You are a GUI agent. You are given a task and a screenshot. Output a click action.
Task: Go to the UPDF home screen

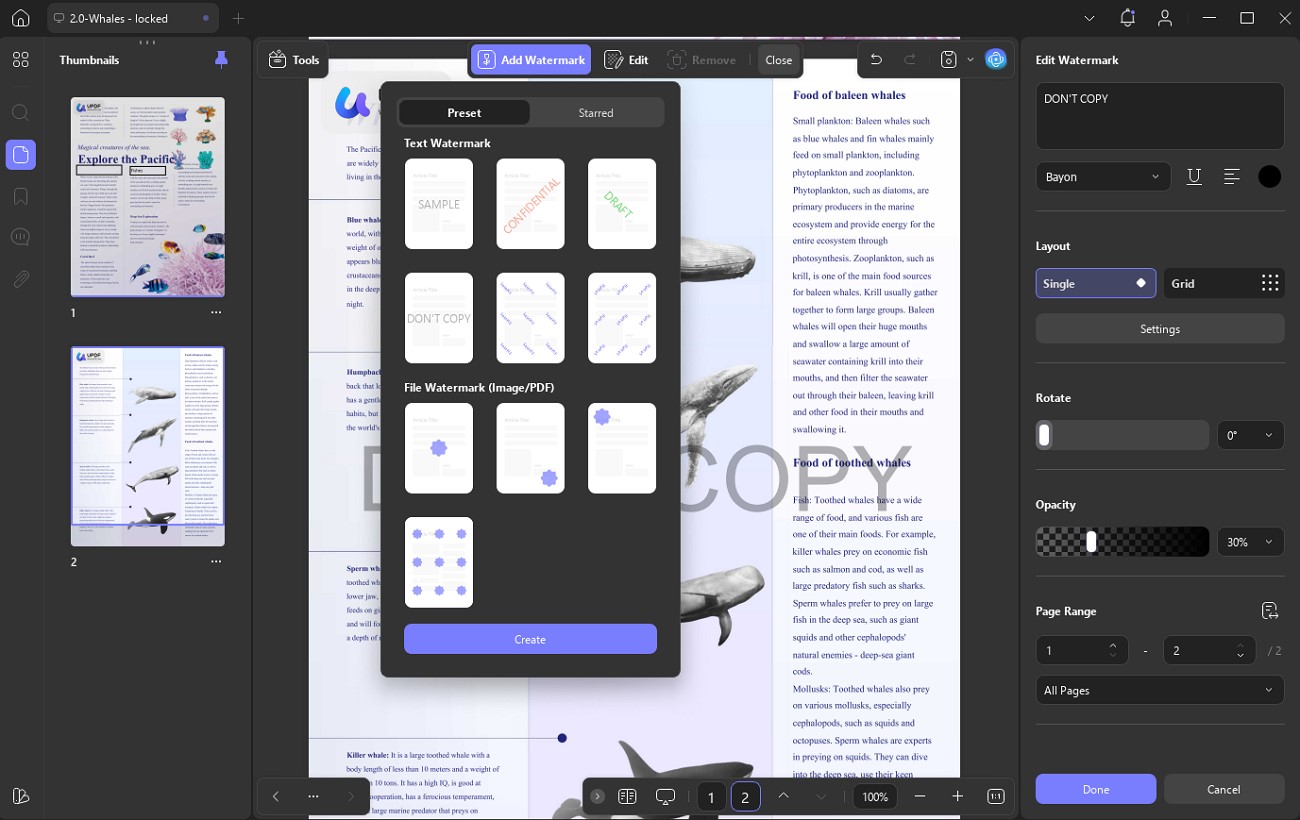tap(20, 18)
